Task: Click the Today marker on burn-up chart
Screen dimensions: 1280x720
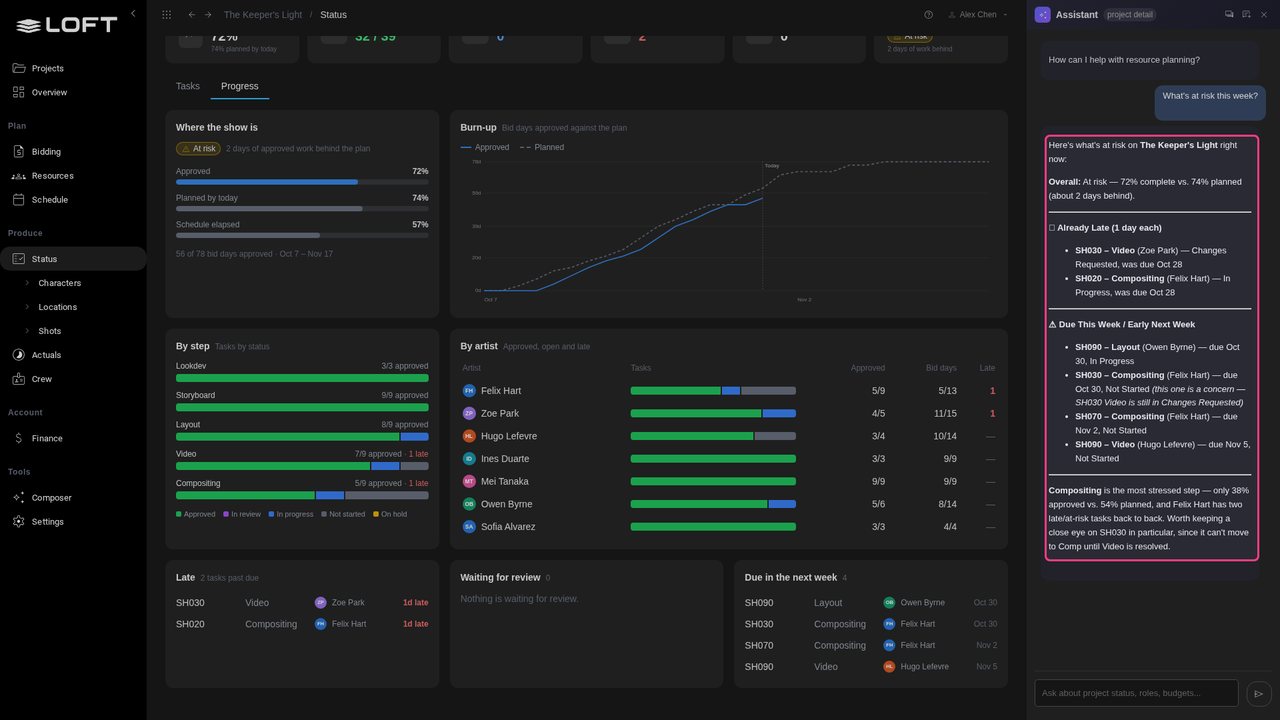Action: click(771, 166)
